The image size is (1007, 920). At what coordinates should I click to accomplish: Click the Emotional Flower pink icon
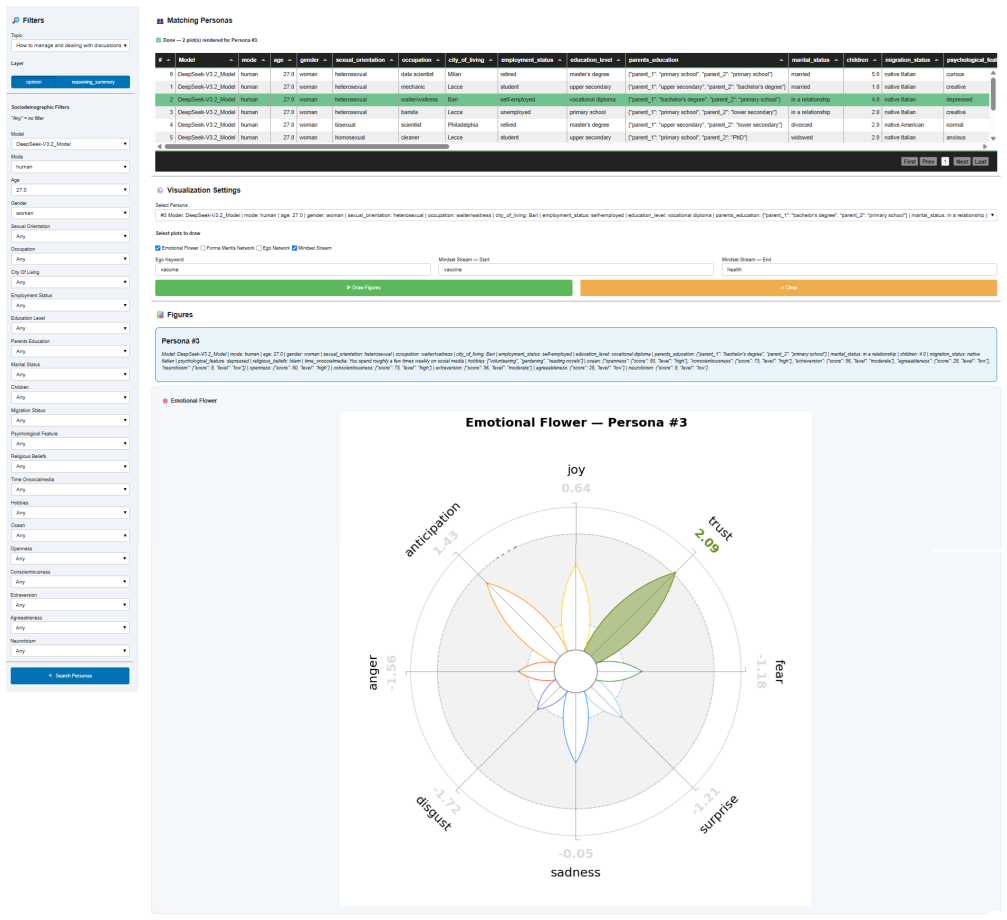coord(165,401)
